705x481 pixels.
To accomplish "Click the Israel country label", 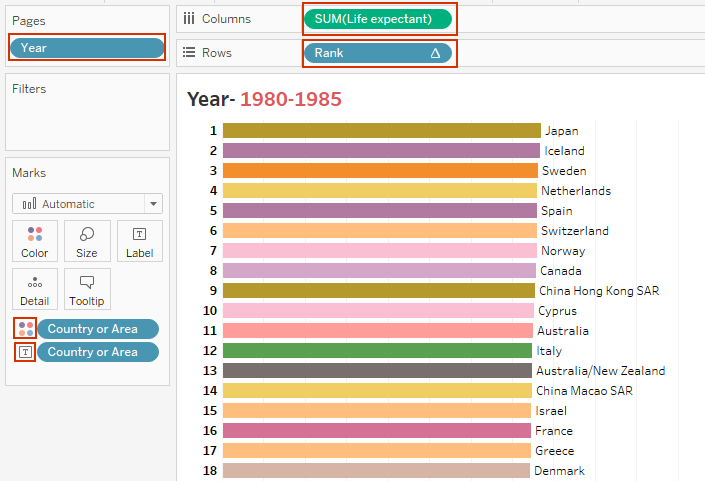I will (551, 411).
